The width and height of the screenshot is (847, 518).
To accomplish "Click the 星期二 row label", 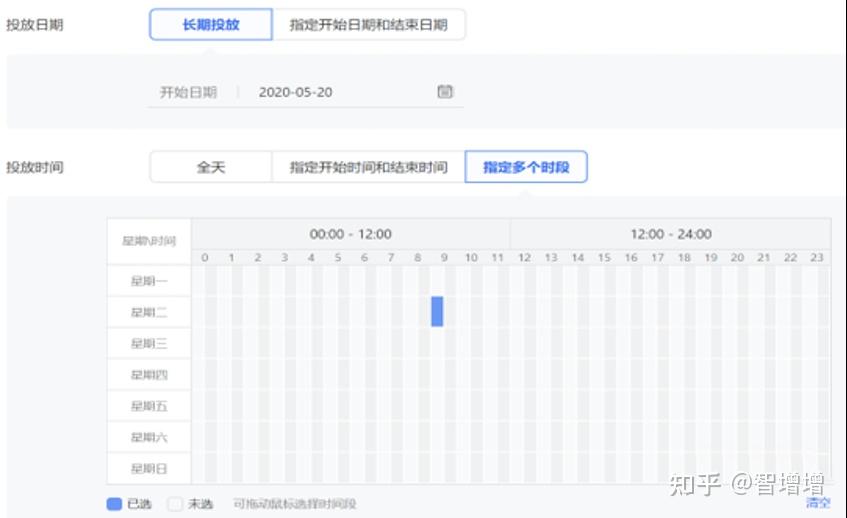I will point(149,312).
